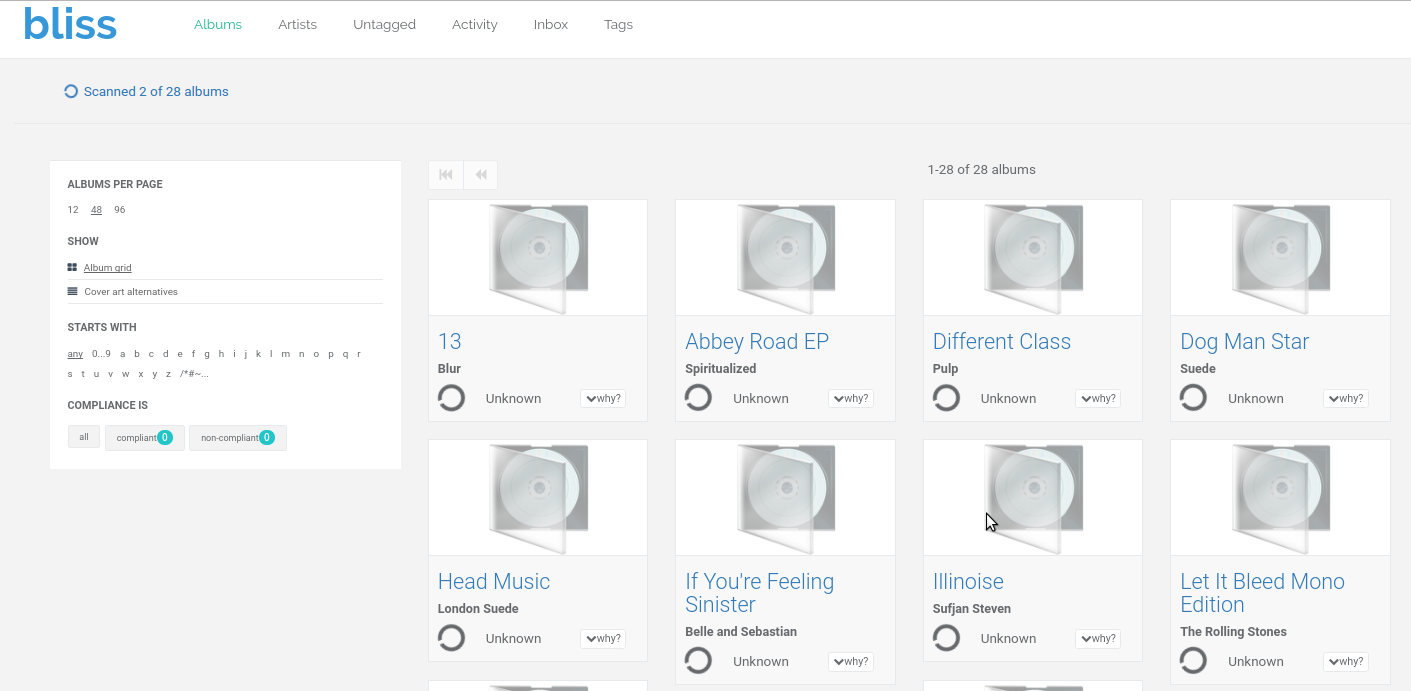The height and width of the screenshot is (691, 1411).
Task: Filter albums starting with symbols /*#~...
Action: coord(194,374)
